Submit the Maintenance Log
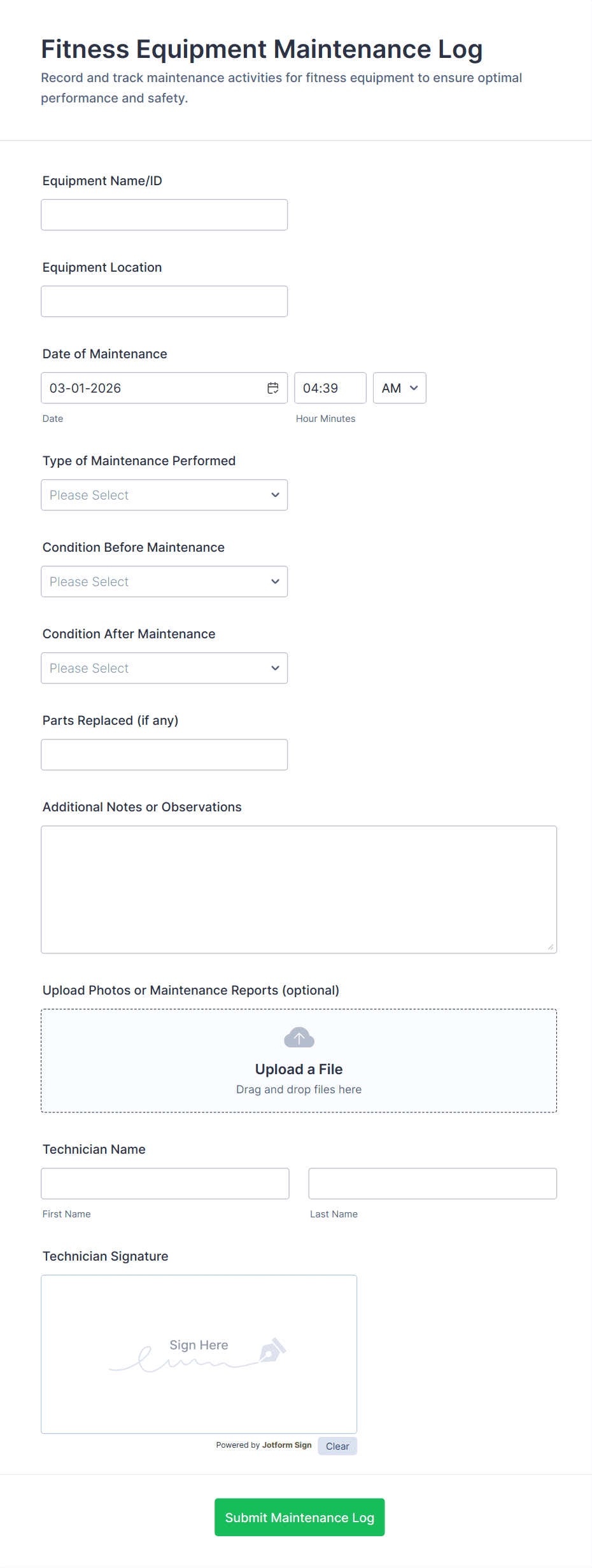Image resolution: width=592 pixels, height=1568 pixels. click(x=299, y=1517)
